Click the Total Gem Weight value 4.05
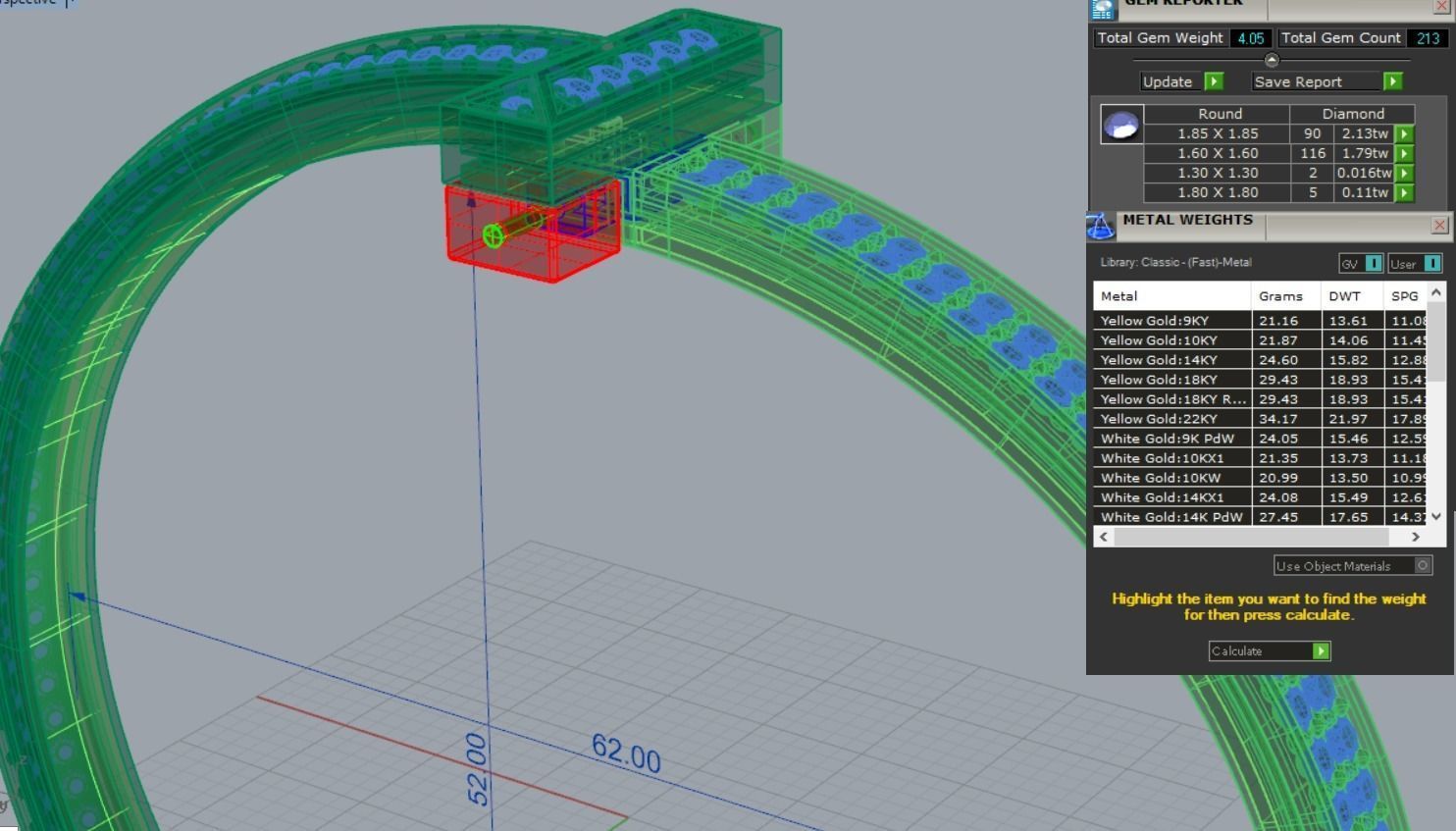Image resolution: width=1456 pixels, height=831 pixels. click(x=1251, y=38)
